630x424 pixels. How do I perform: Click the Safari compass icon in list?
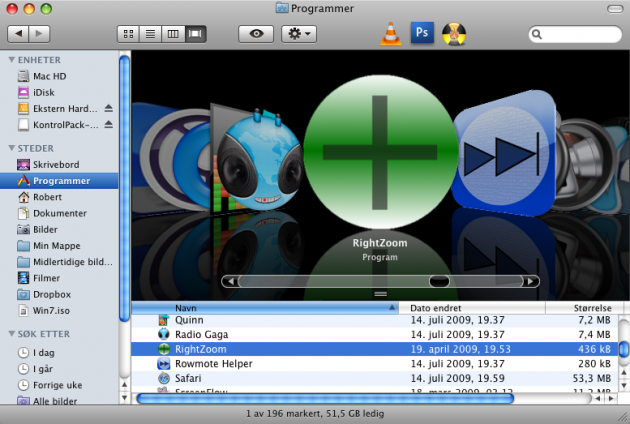click(164, 378)
